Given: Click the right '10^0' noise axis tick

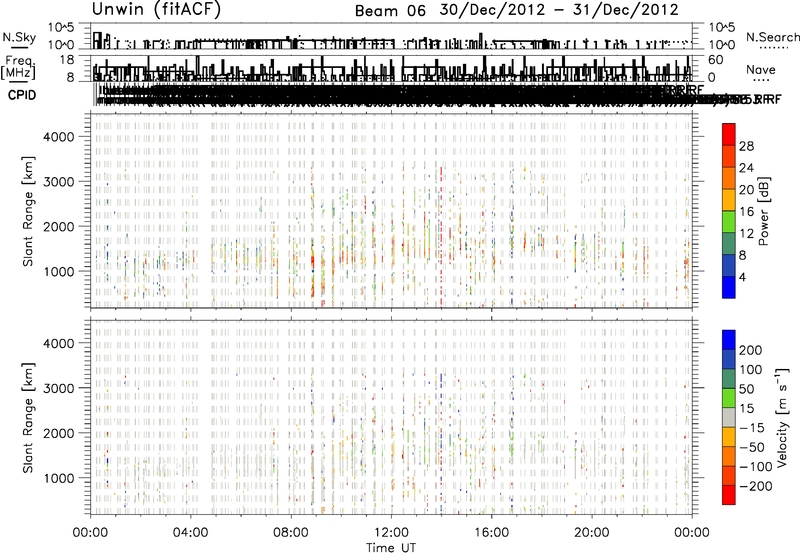Looking at the screenshot, I should 721,45.
